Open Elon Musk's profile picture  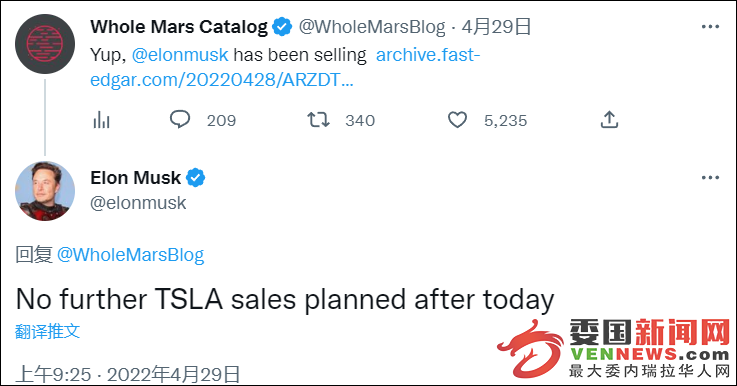tap(45, 191)
